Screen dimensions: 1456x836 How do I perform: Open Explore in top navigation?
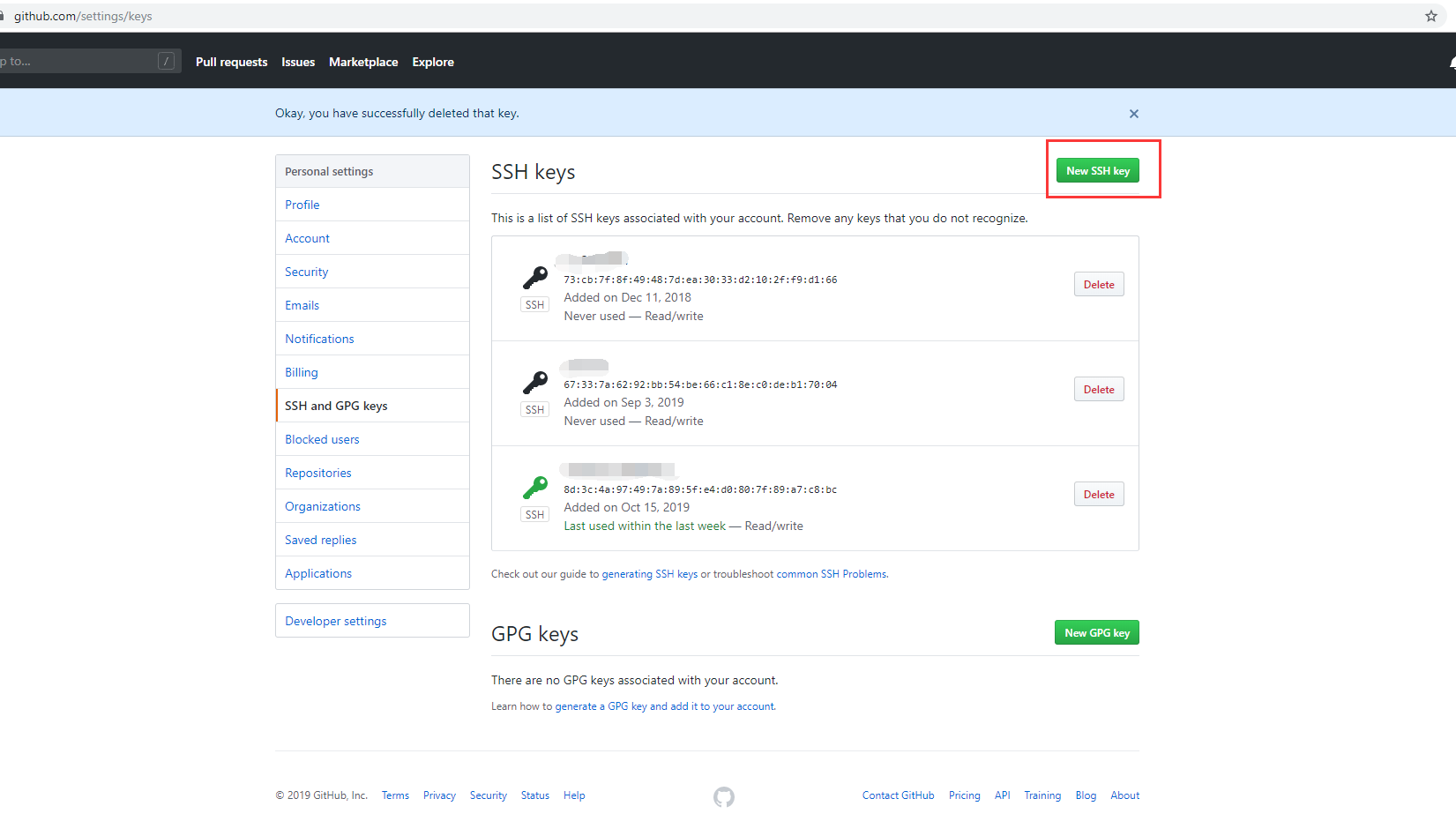pyautogui.click(x=433, y=62)
